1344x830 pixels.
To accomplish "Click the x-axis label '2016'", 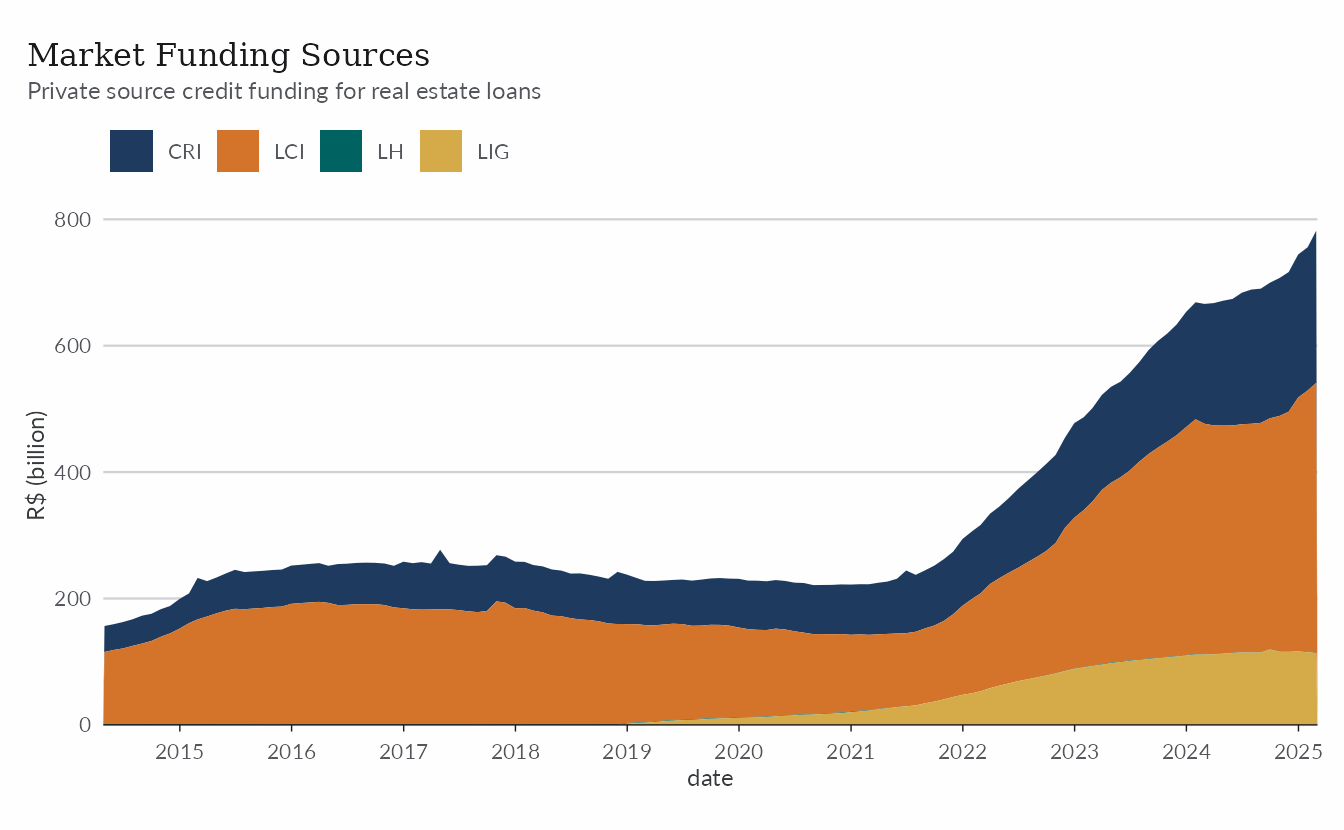I will [291, 751].
